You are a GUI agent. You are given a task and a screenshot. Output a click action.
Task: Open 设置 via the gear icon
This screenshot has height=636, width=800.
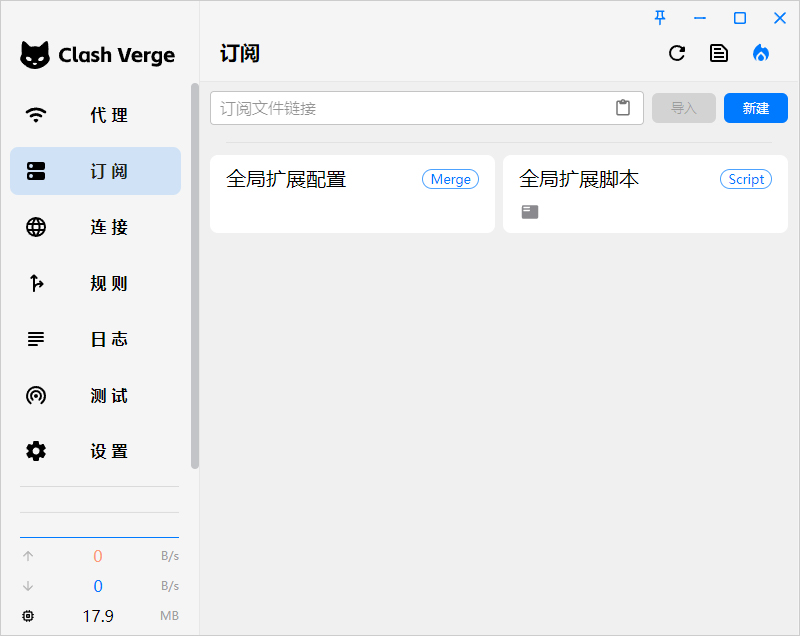click(36, 451)
